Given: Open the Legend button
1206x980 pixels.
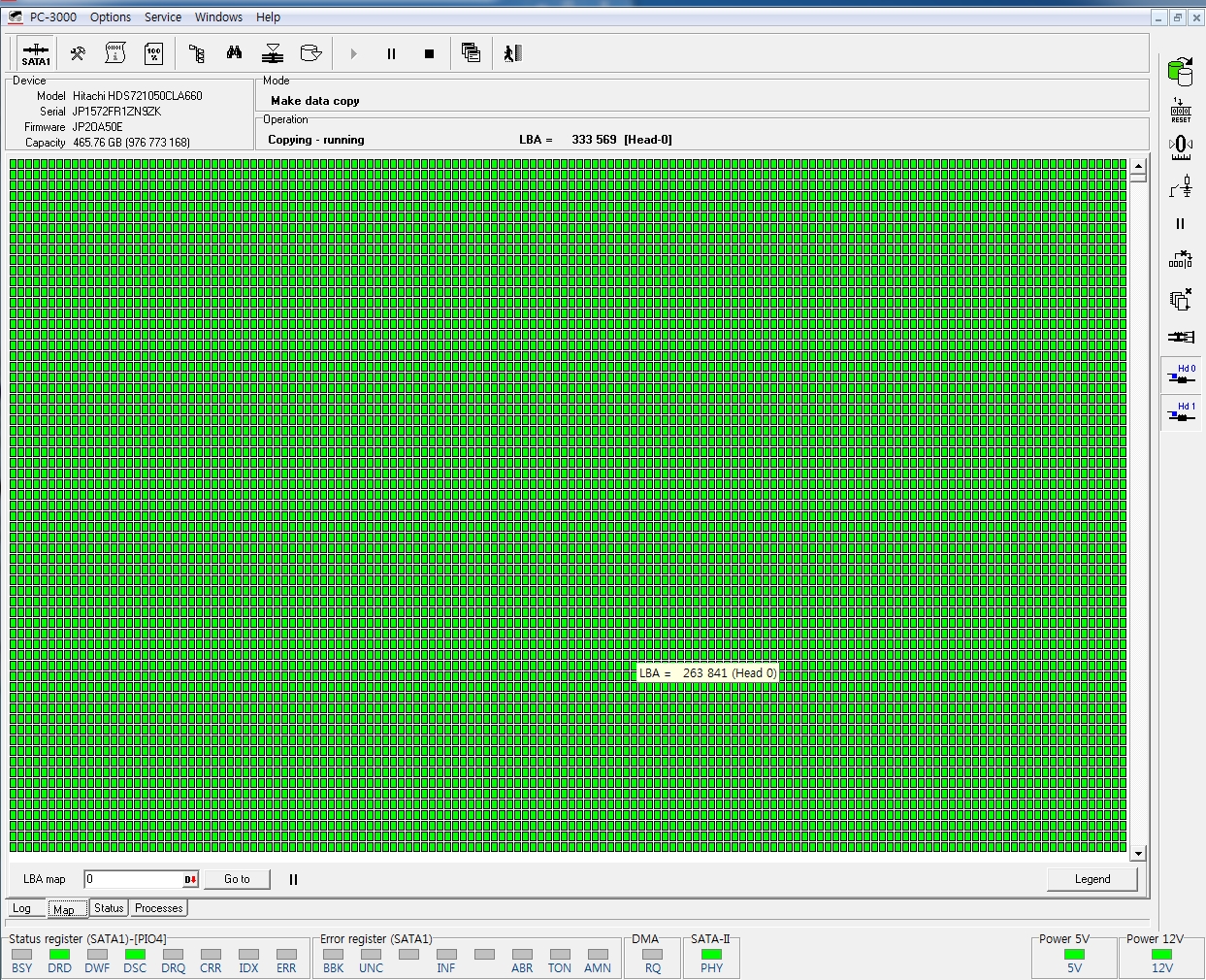Looking at the screenshot, I should pyautogui.click(x=1092, y=879).
